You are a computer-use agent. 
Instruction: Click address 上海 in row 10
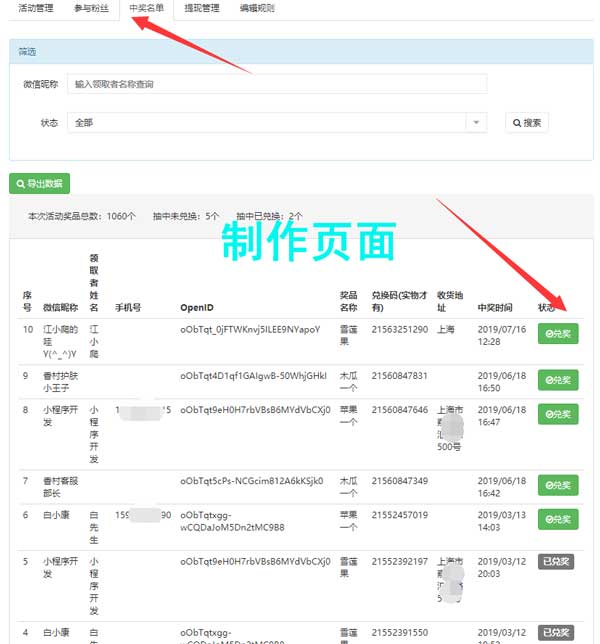tap(446, 329)
